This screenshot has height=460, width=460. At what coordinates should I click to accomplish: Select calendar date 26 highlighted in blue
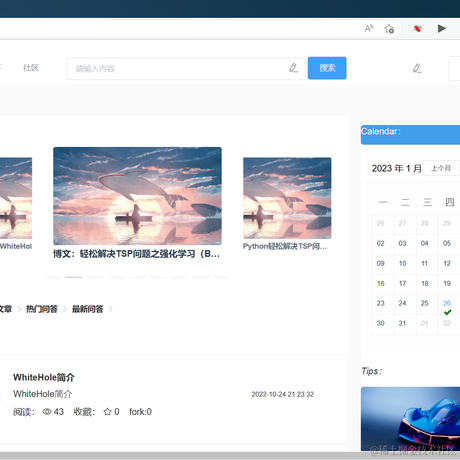(x=447, y=303)
